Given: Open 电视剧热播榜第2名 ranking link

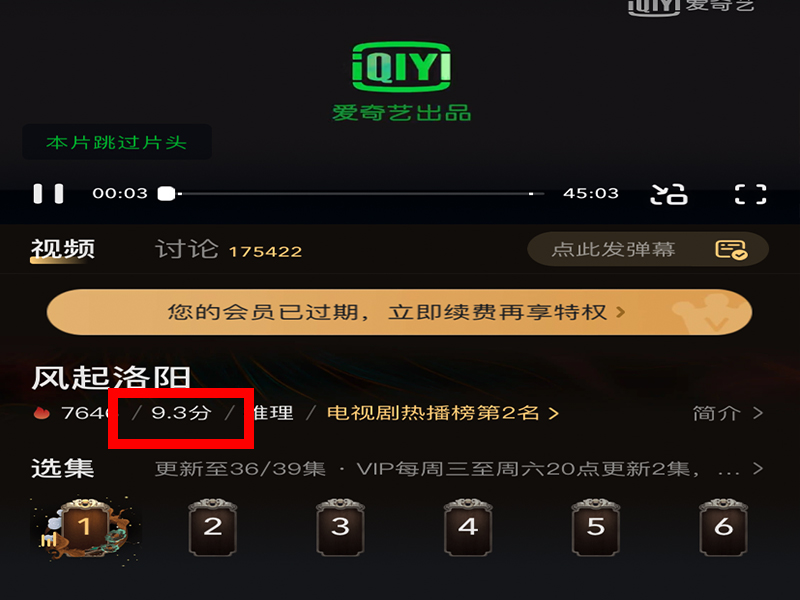Looking at the screenshot, I should pos(442,413).
